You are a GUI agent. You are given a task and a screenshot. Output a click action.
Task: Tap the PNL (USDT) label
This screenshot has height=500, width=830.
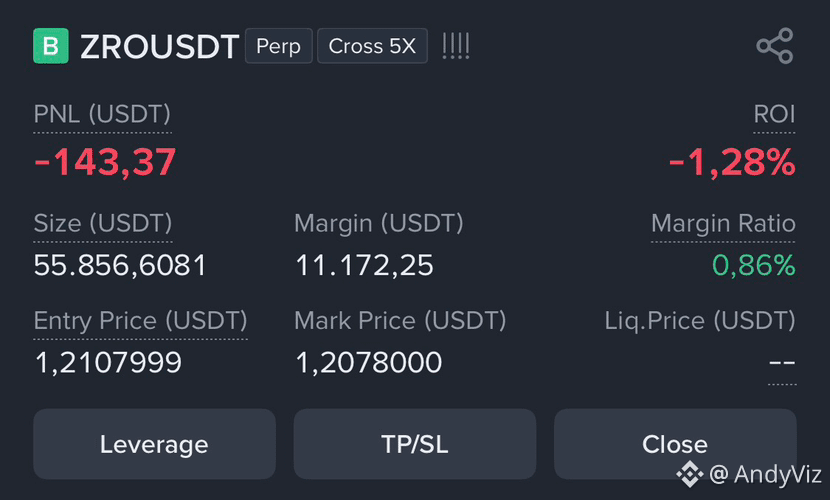(102, 114)
